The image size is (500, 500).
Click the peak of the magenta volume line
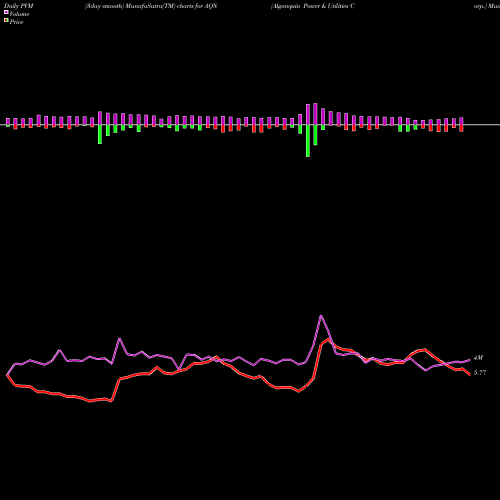point(321,315)
